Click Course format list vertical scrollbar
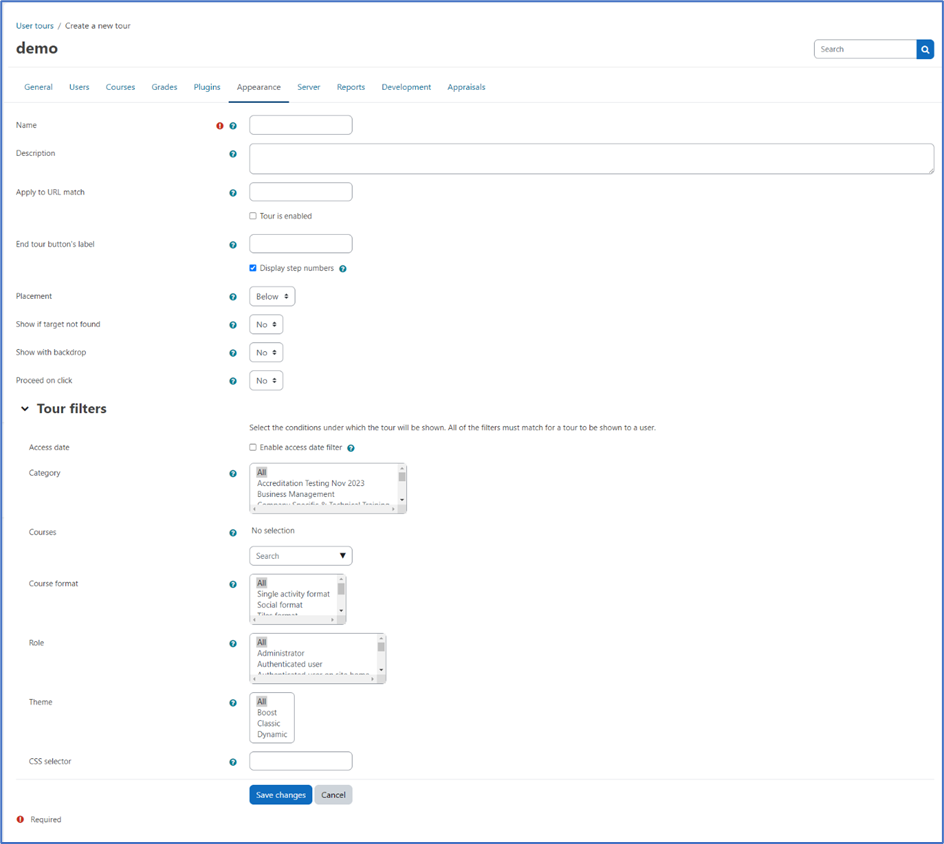This screenshot has width=944, height=844. [x=341, y=595]
